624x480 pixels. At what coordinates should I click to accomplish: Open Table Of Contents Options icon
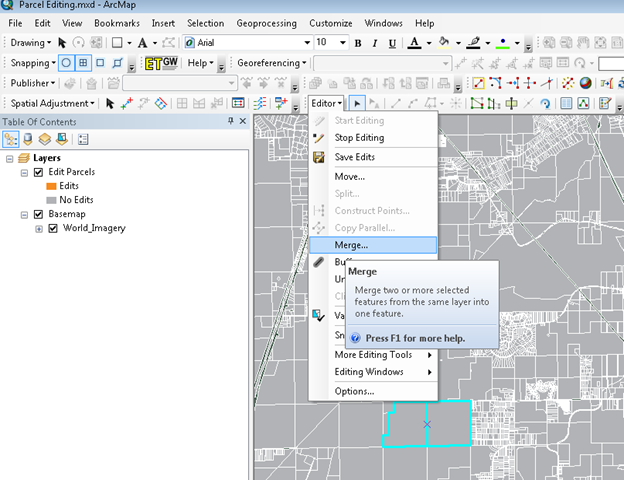[x=83, y=139]
